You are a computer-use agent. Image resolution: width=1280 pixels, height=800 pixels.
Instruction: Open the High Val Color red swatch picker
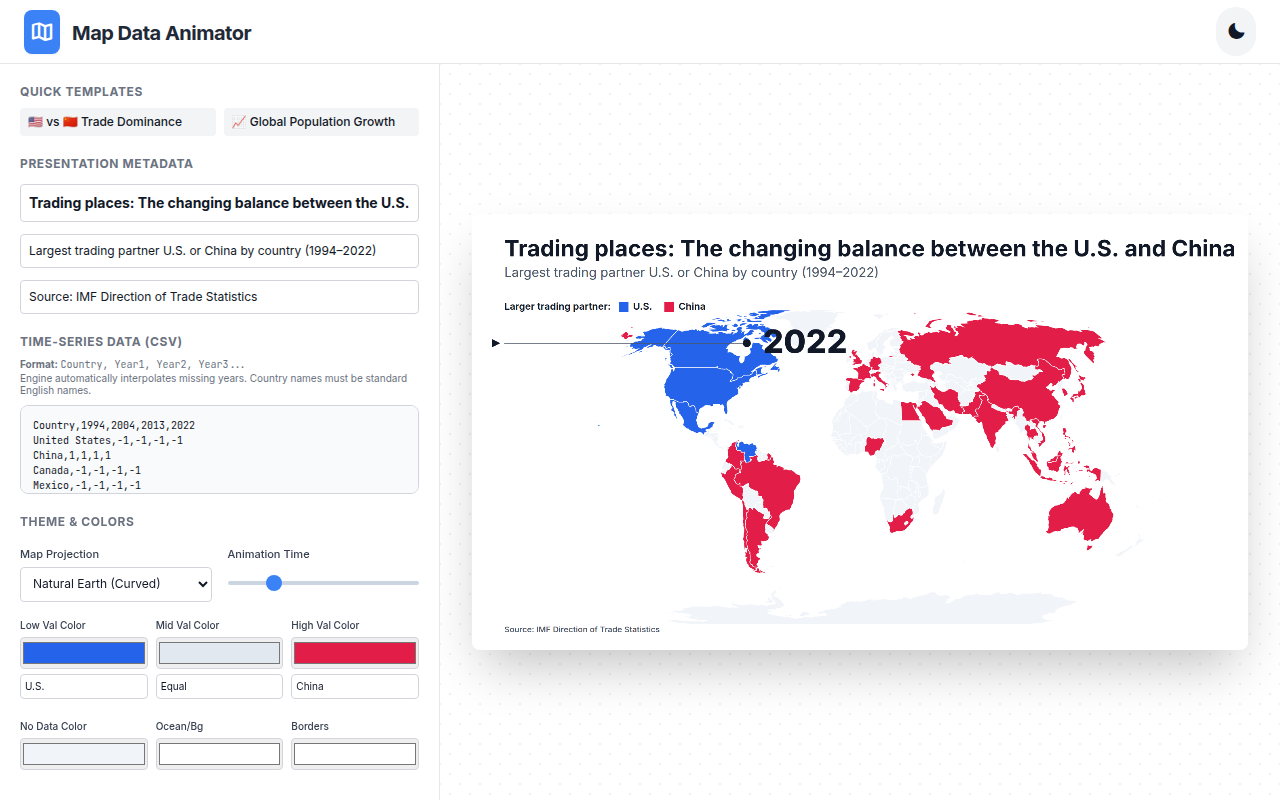354,652
